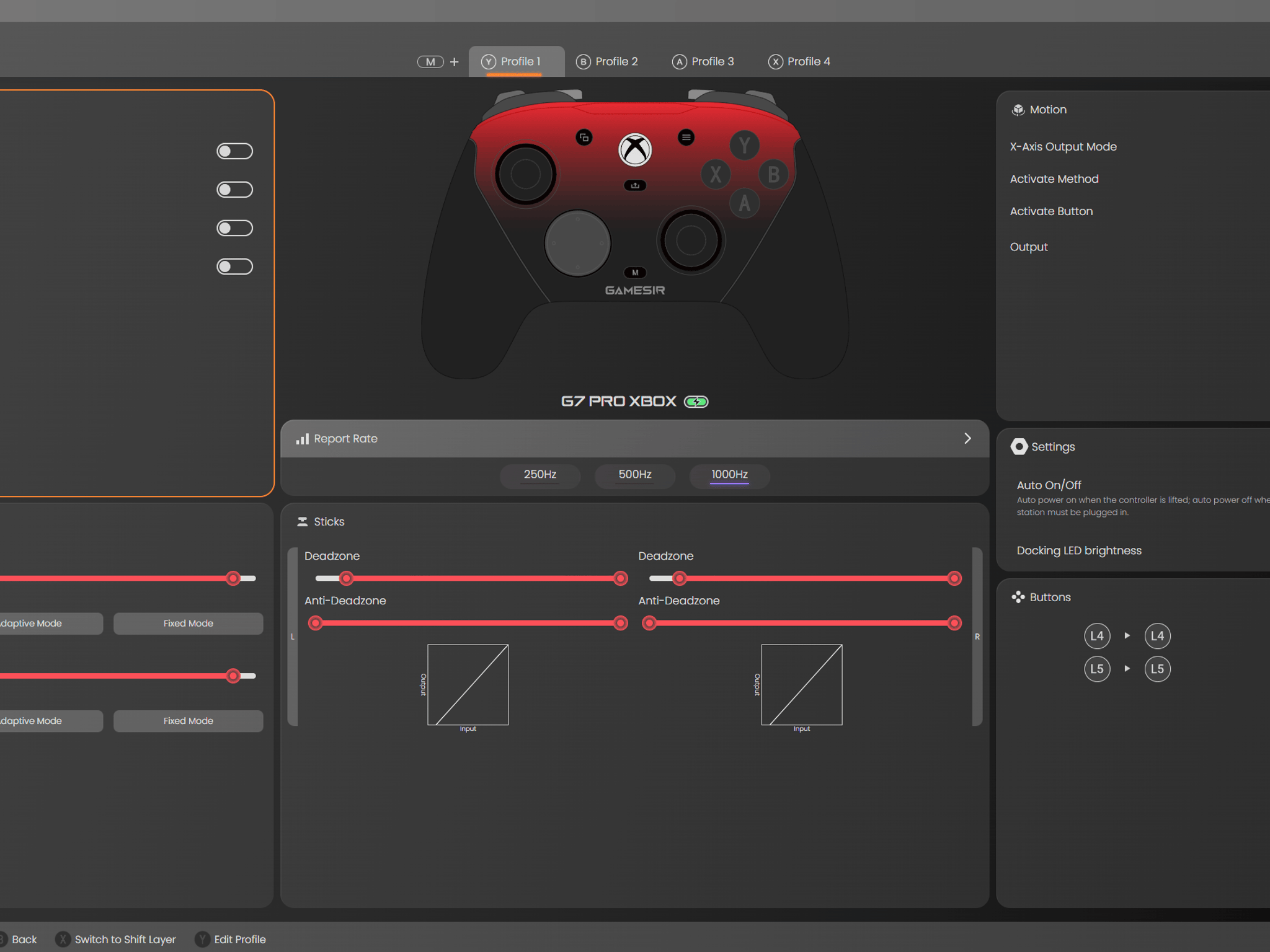Screen dimensions: 1270x952
Task: Toggle the fourth switch in left panel
Action: (234, 267)
